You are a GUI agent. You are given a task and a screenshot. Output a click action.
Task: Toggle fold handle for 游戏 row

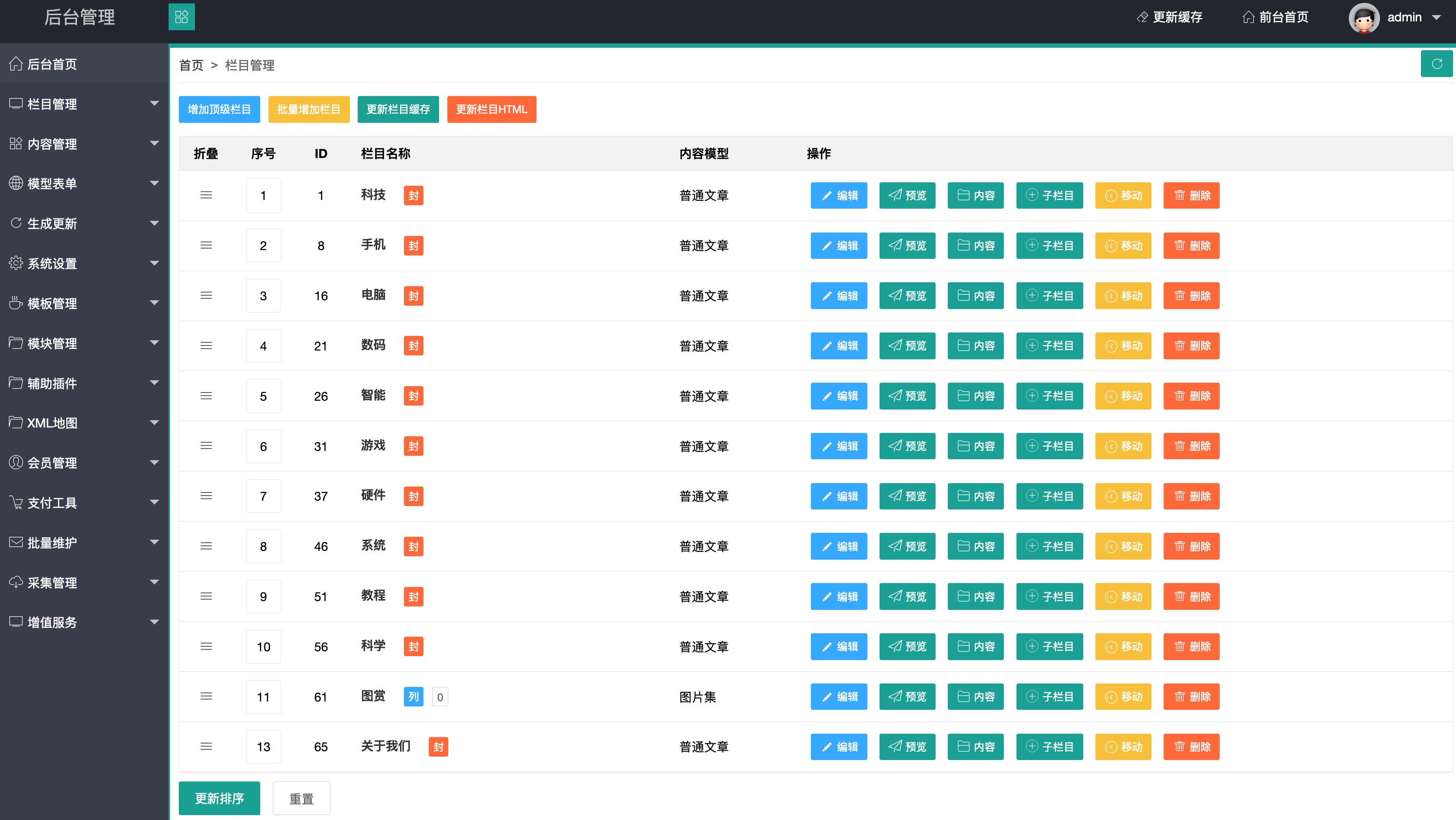point(206,446)
